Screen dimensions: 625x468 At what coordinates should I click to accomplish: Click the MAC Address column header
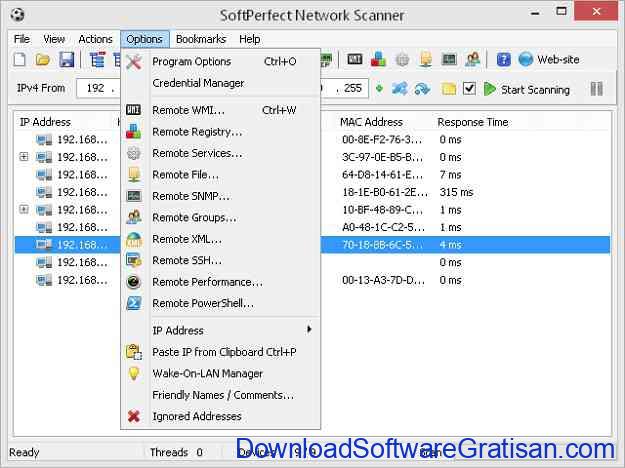tap(371, 122)
